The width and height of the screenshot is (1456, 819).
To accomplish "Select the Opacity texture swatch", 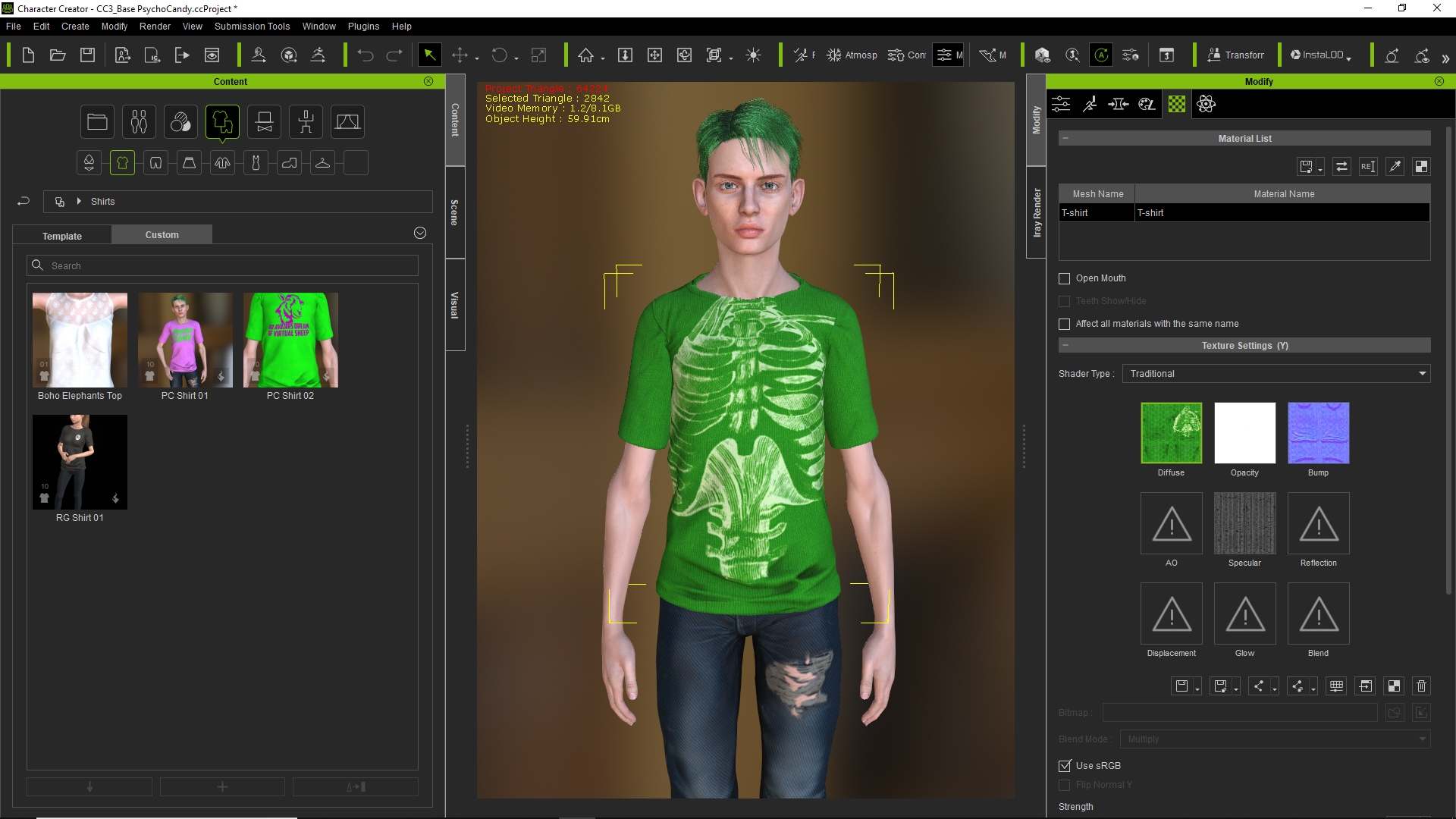I will pyautogui.click(x=1244, y=433).
